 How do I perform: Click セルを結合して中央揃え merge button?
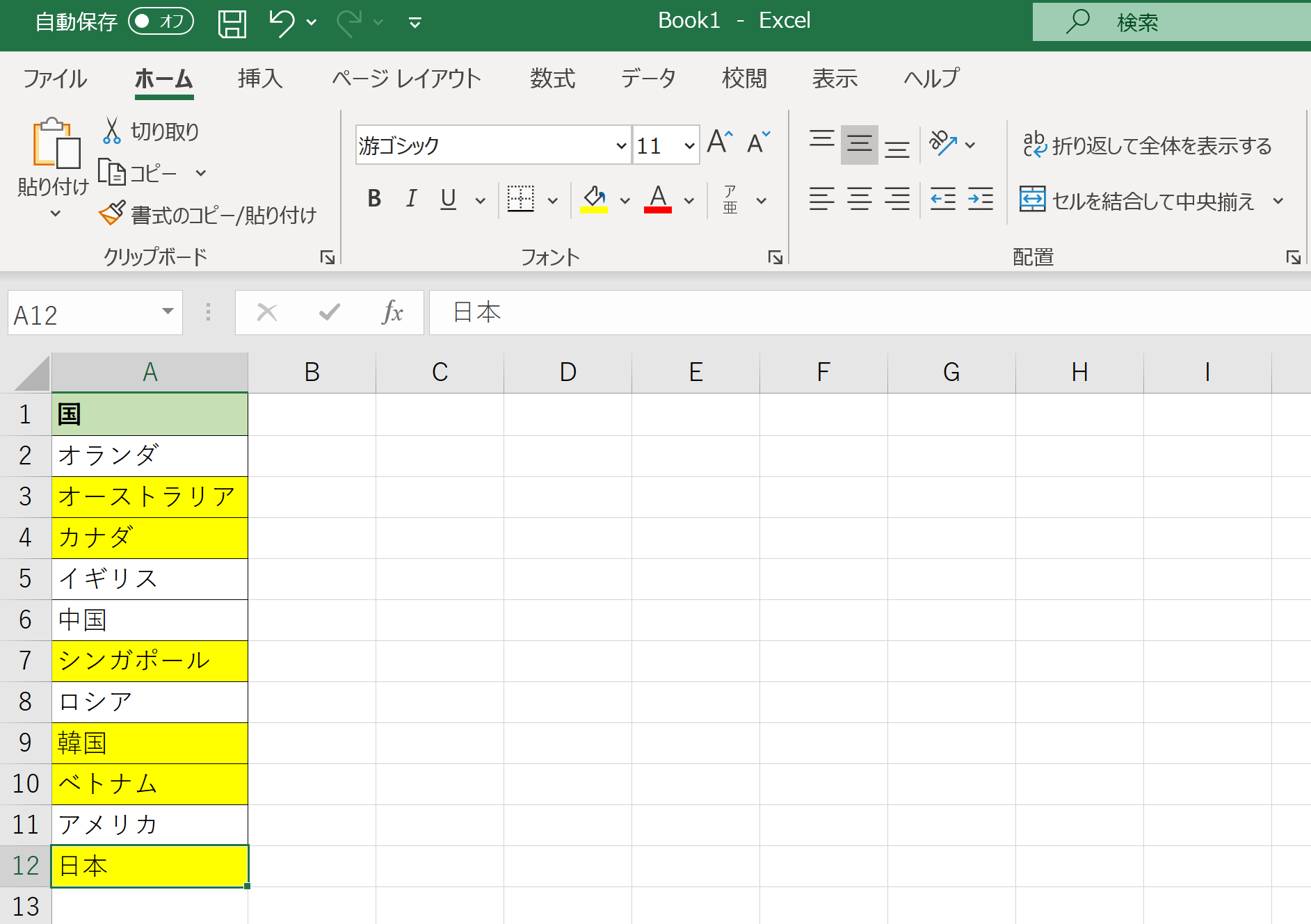pos(1137,200)
